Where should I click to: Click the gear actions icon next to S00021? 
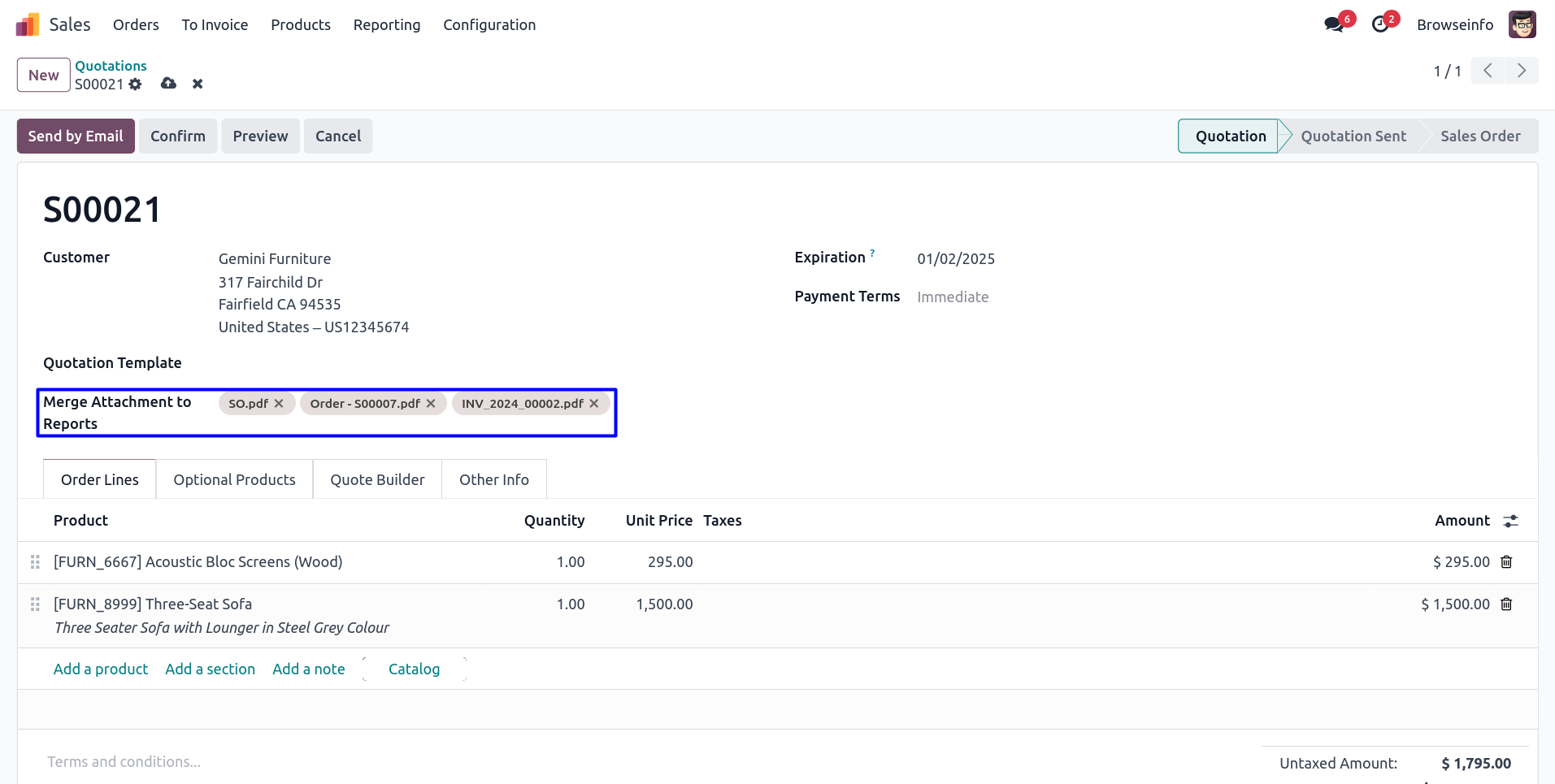(135, 84)
